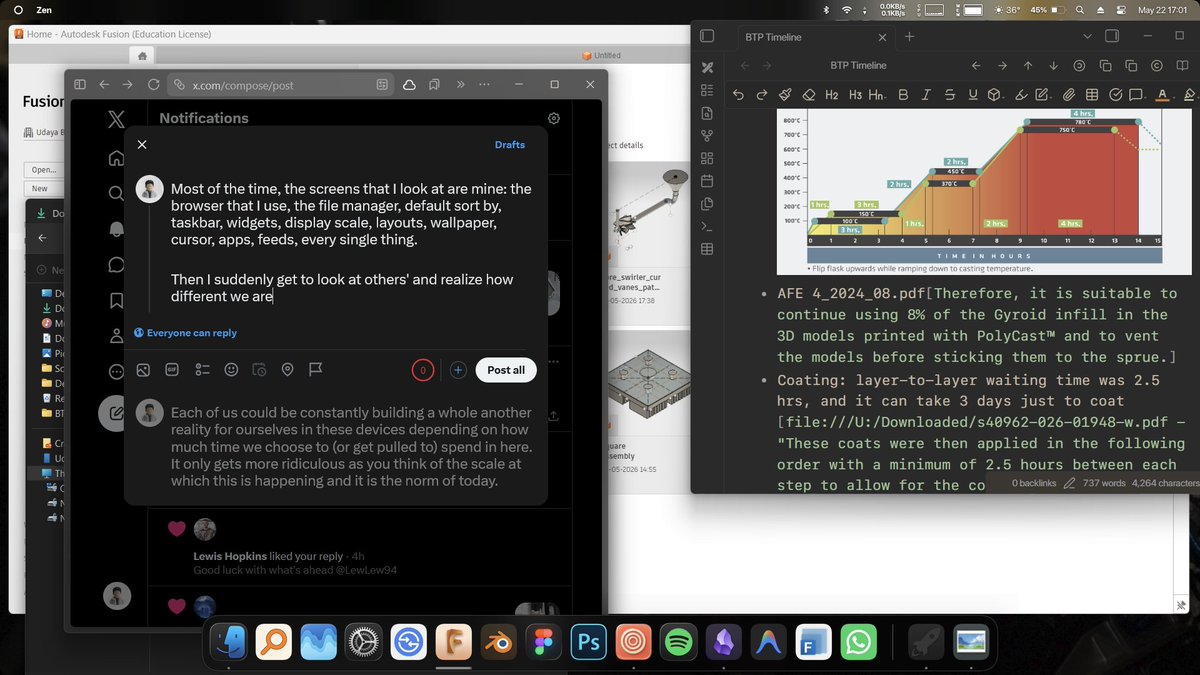
Task: Open graph view icon in notes ribbon
Action: click(707, 136)
